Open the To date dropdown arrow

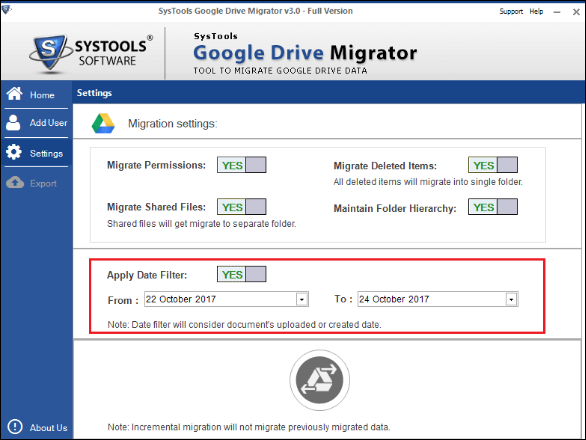coord(511,299)
